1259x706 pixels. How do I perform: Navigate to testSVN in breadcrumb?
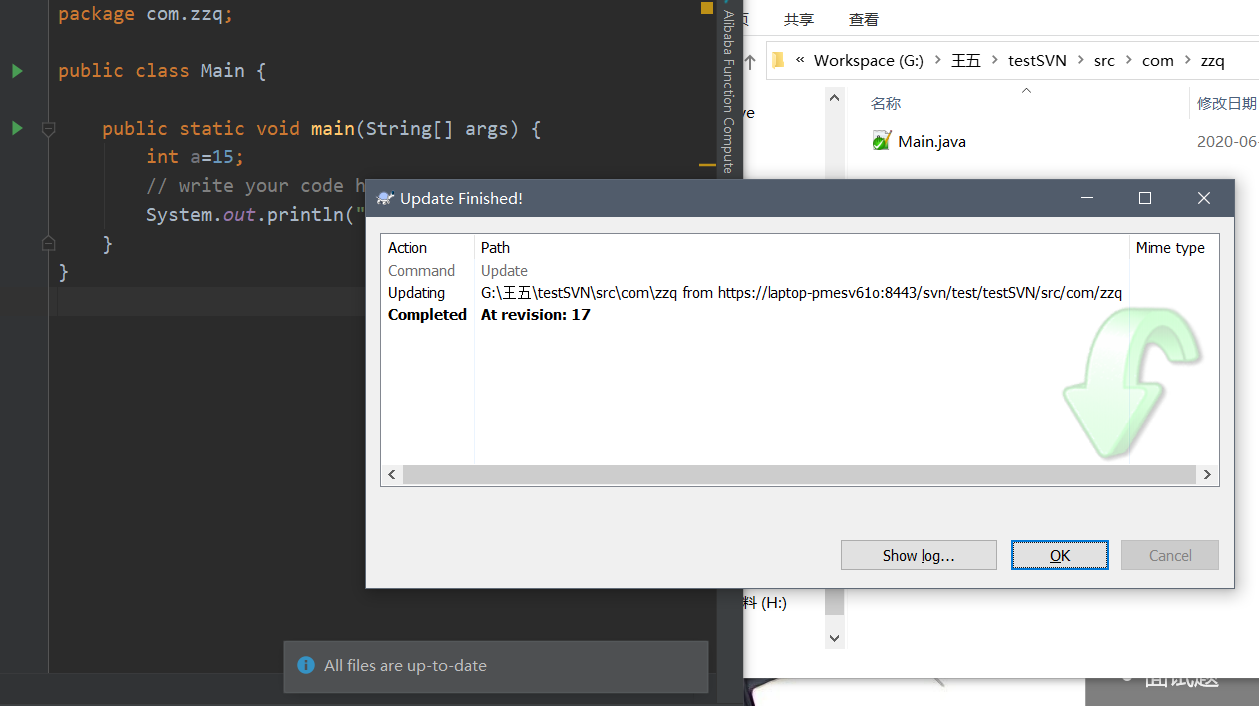[1037, 60]
